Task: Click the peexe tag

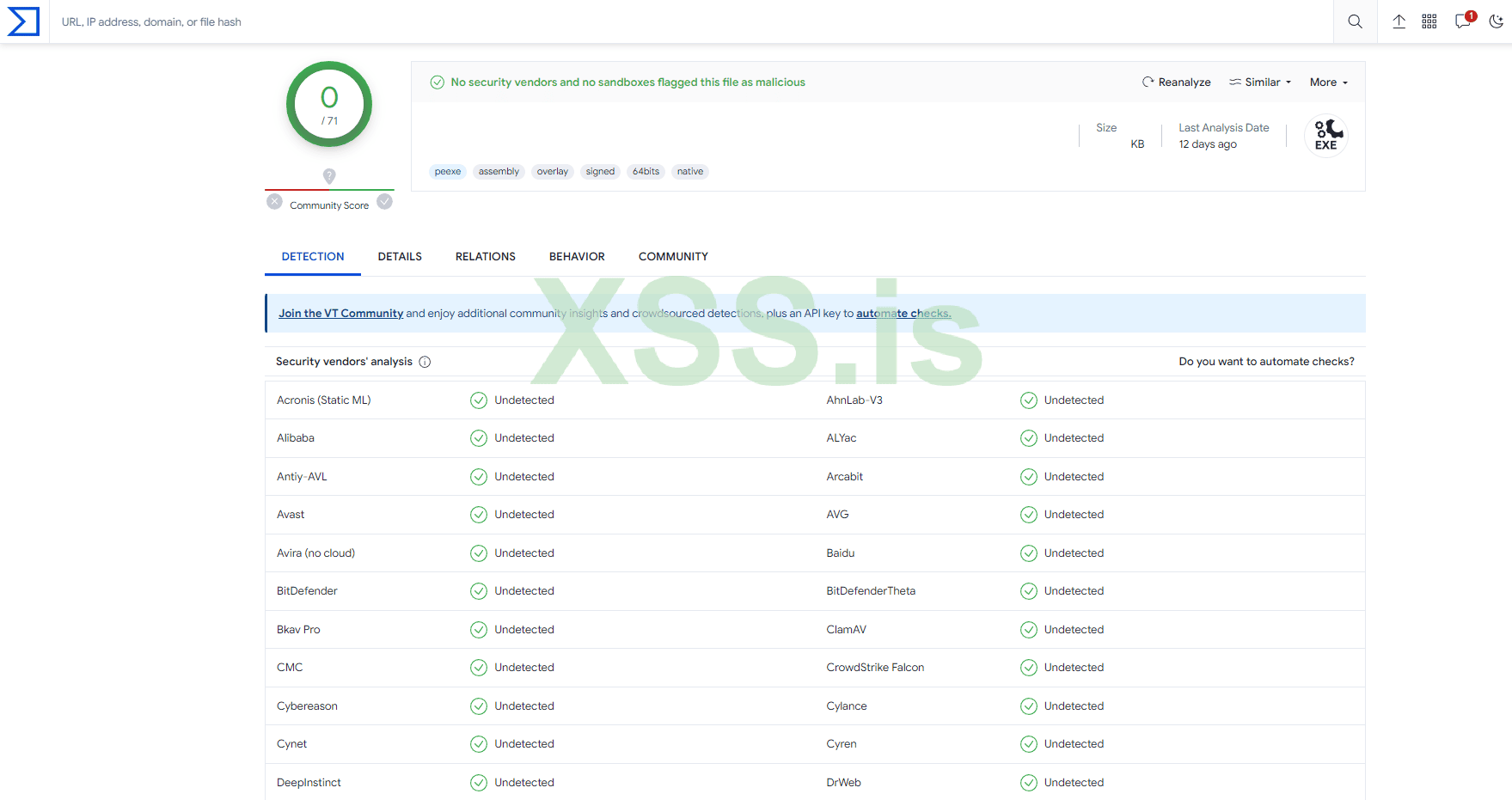Action: pyautogui.click(x=448, y=172)
